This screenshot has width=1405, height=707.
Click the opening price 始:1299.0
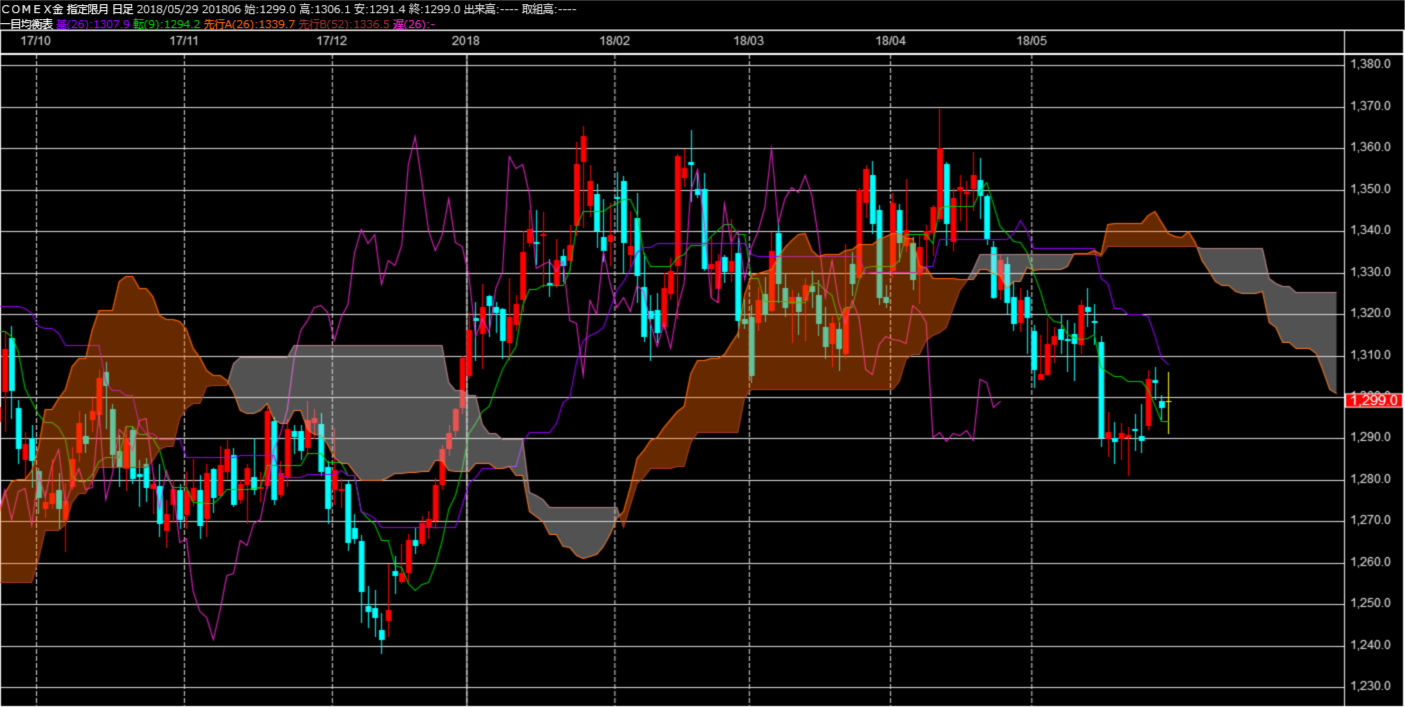(270, 8)
